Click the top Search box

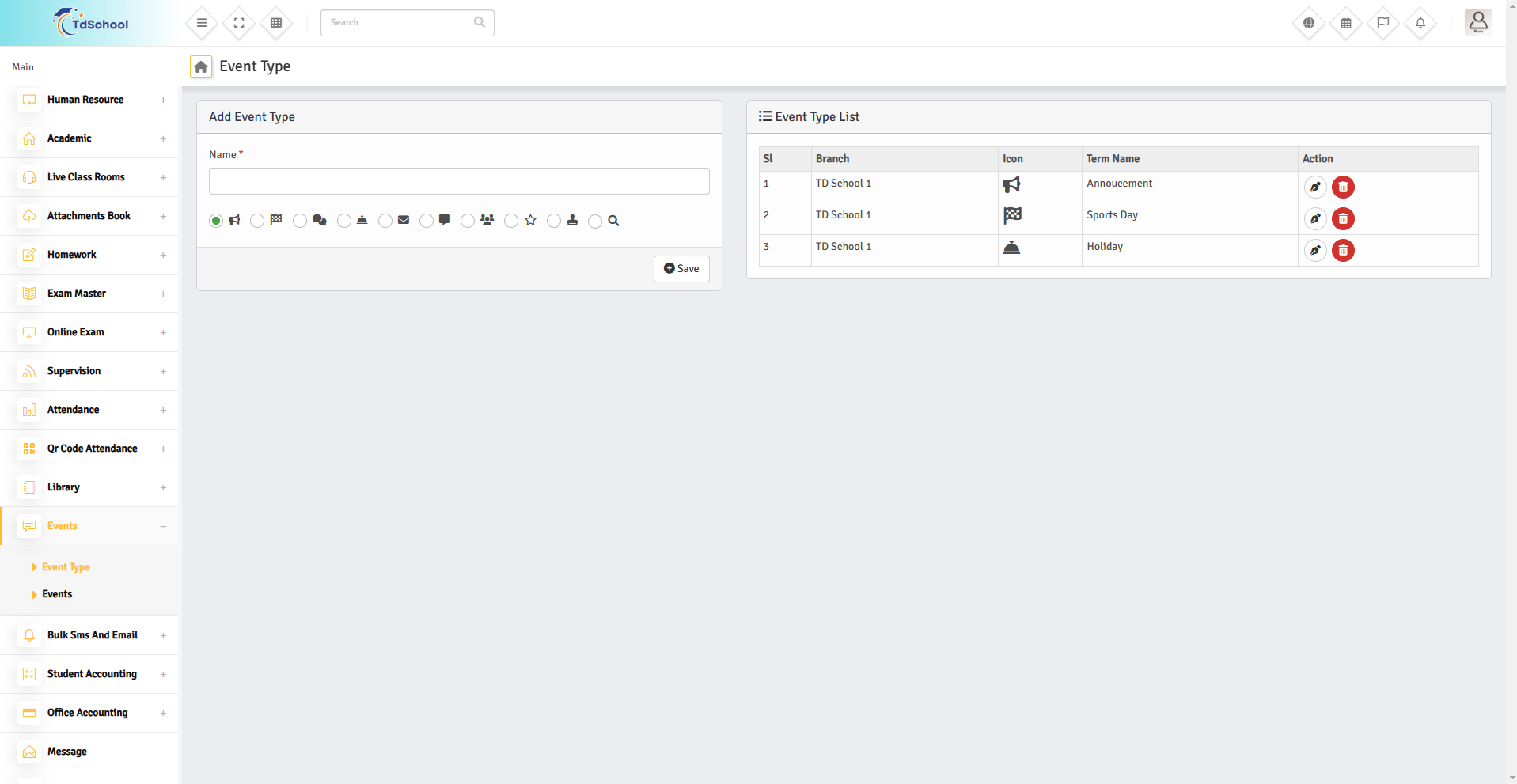400,23
